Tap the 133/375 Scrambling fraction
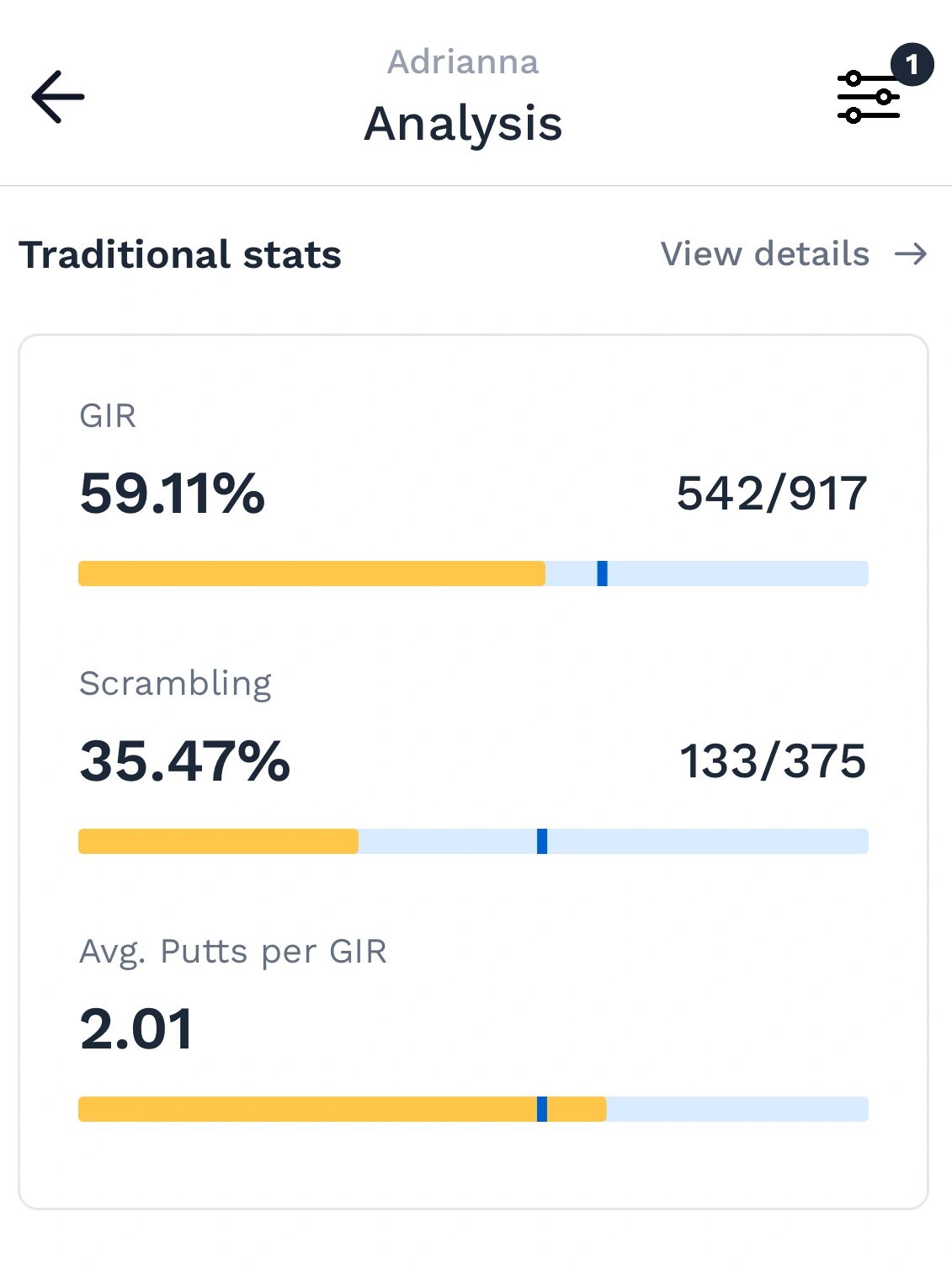The width and height of the screenshot is (952, 1270). (x=772, y=760)
